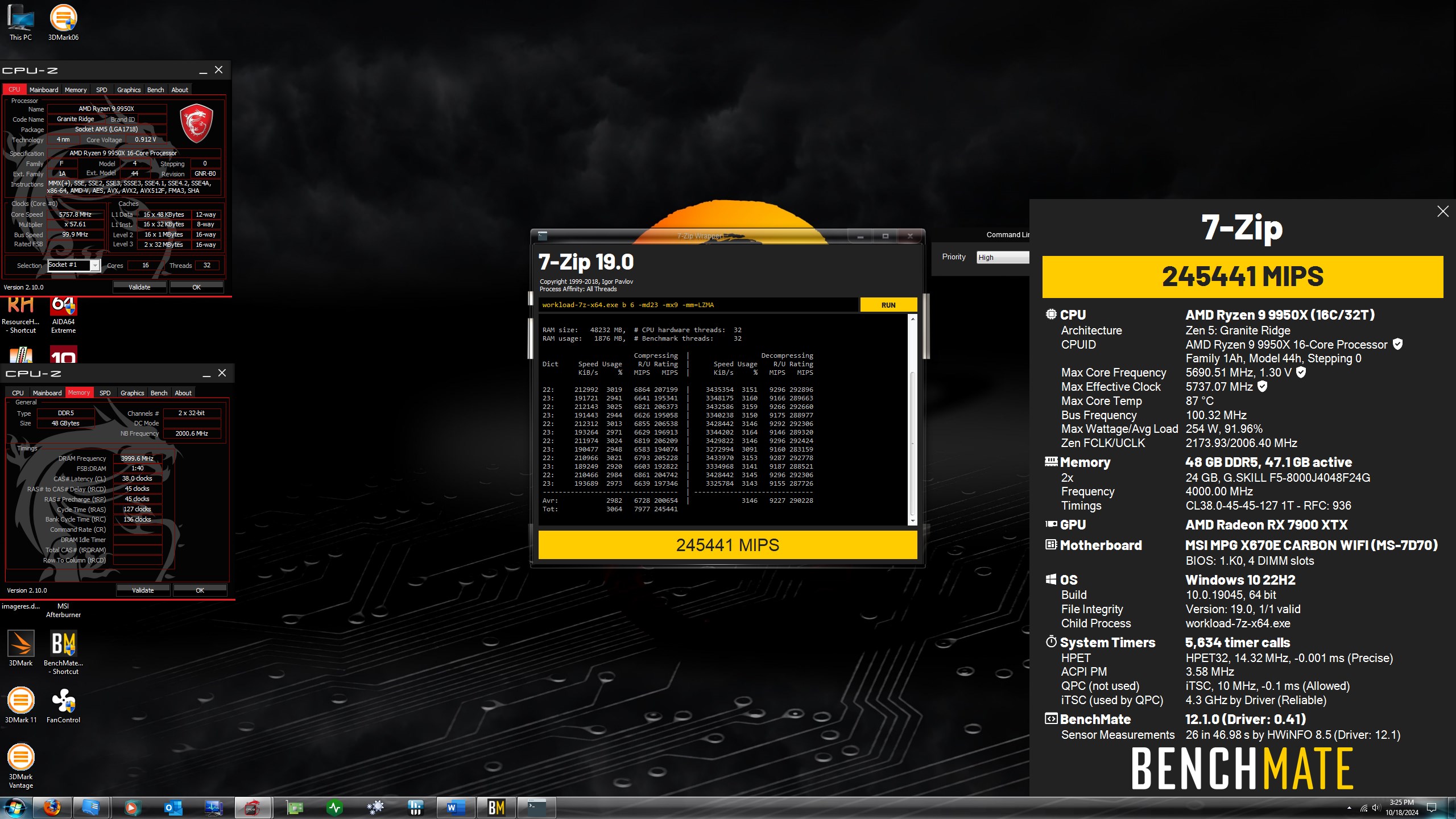Viewport: 1456px width, 819px height.
Task: Switch to Mainboard tab in upper CPU-Z
Action: coord(44,90)
